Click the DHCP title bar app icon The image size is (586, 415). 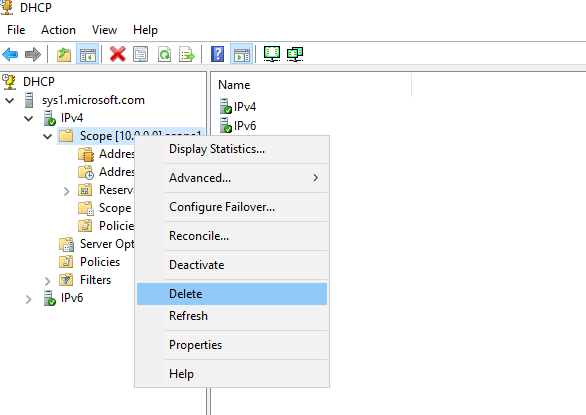(x=7, y=7)
